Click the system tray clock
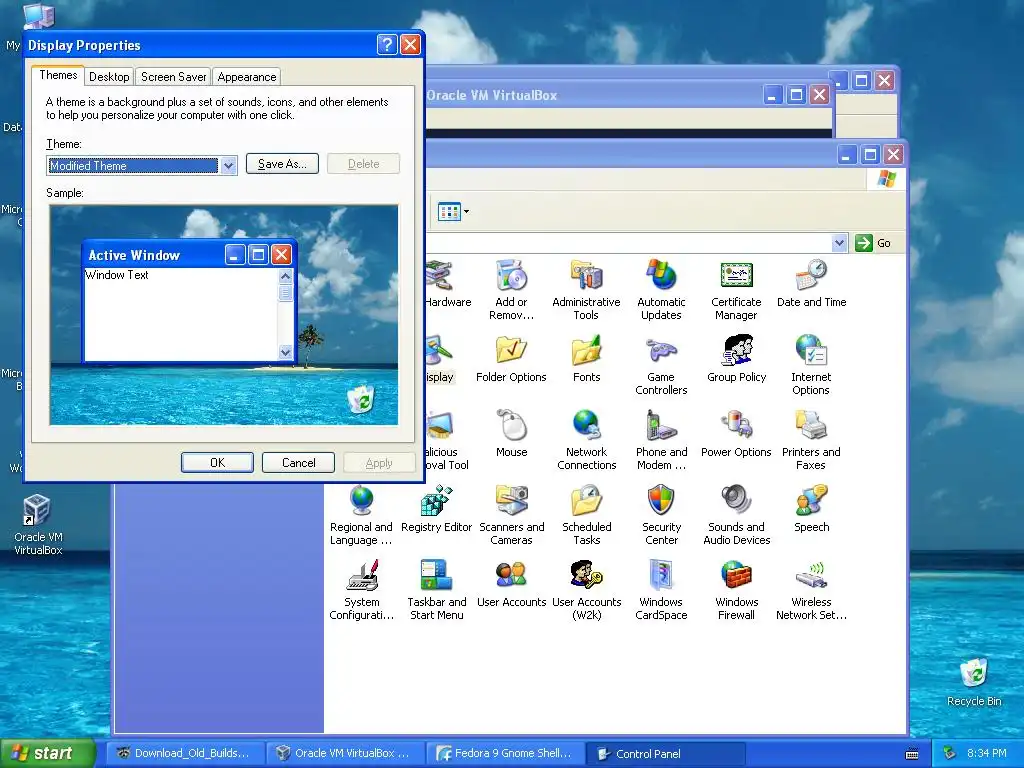Screen dimensions: 1024x768 (x=986, y=753)
